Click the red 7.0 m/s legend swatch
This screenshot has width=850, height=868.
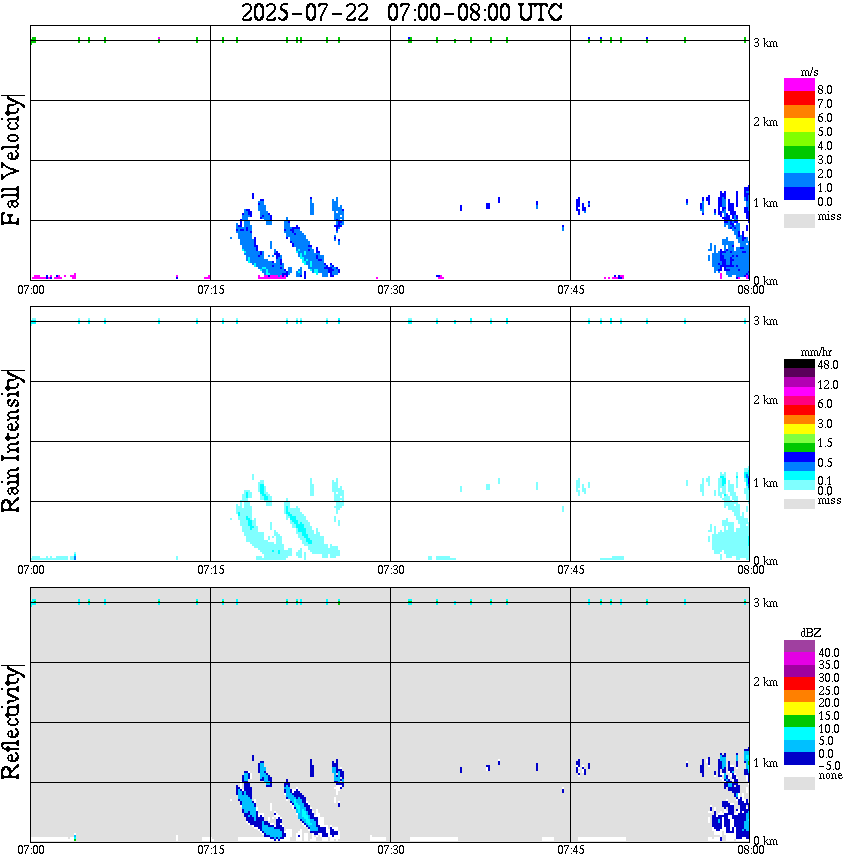point(799,98)
